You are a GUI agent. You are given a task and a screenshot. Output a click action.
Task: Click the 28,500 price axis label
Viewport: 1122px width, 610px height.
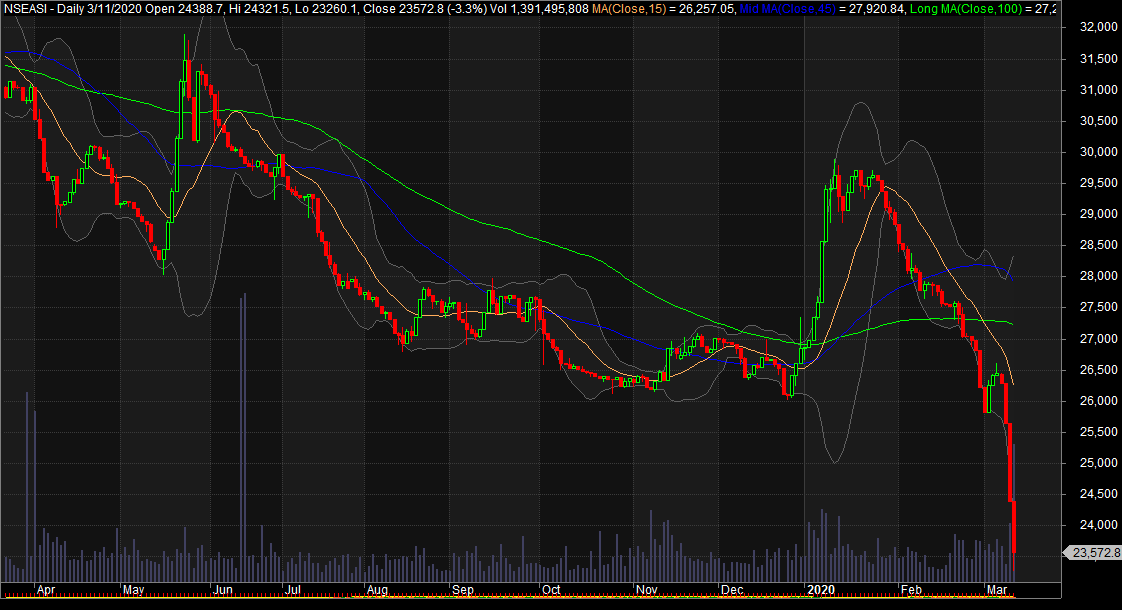[1098, 245]
